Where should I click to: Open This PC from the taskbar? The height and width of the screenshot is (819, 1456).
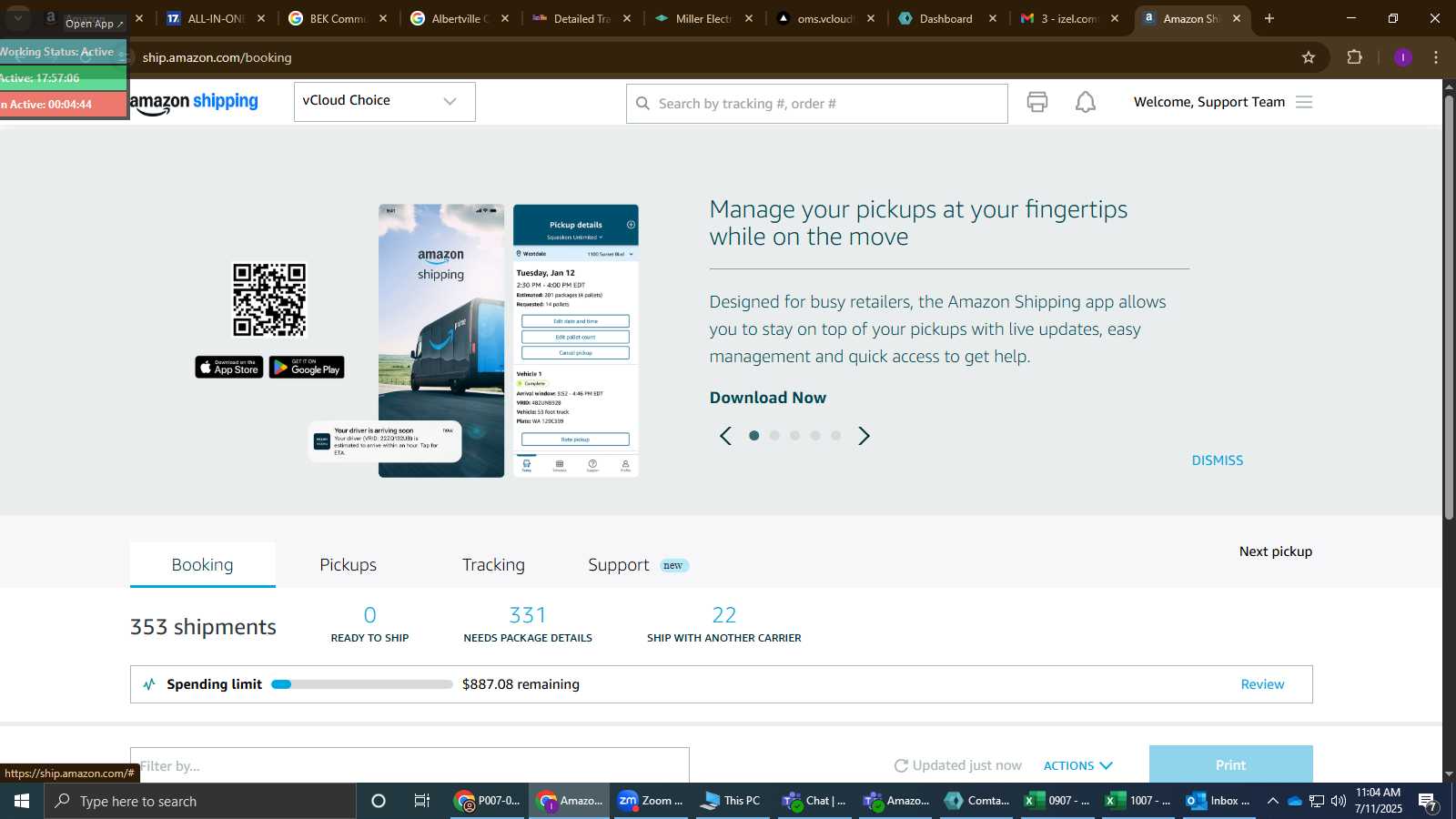pyautogui.click(x=730, y=801)
